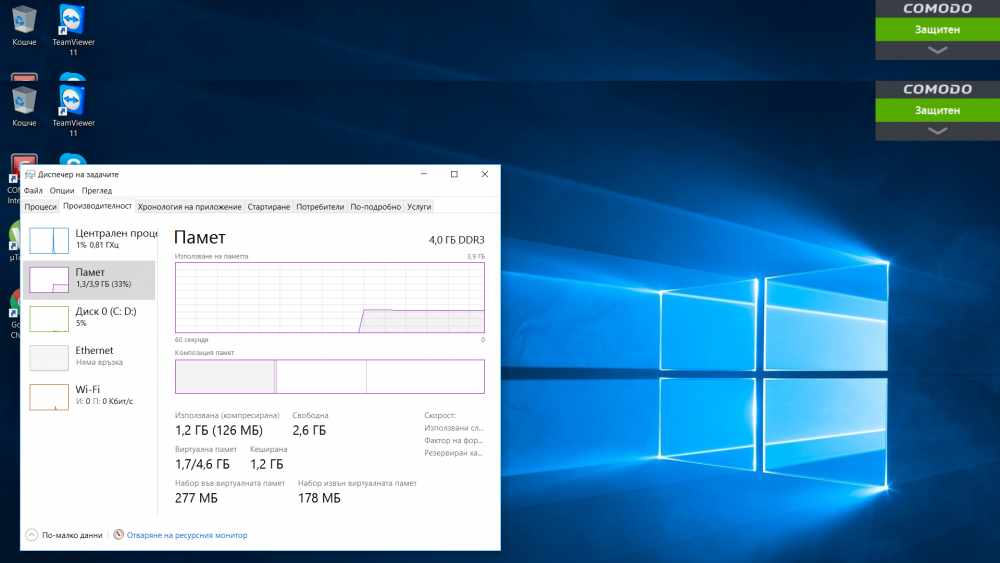Go to Хронология на приложение tab
This screenshot has width=1000, height=563.
(x=189, y=207)
